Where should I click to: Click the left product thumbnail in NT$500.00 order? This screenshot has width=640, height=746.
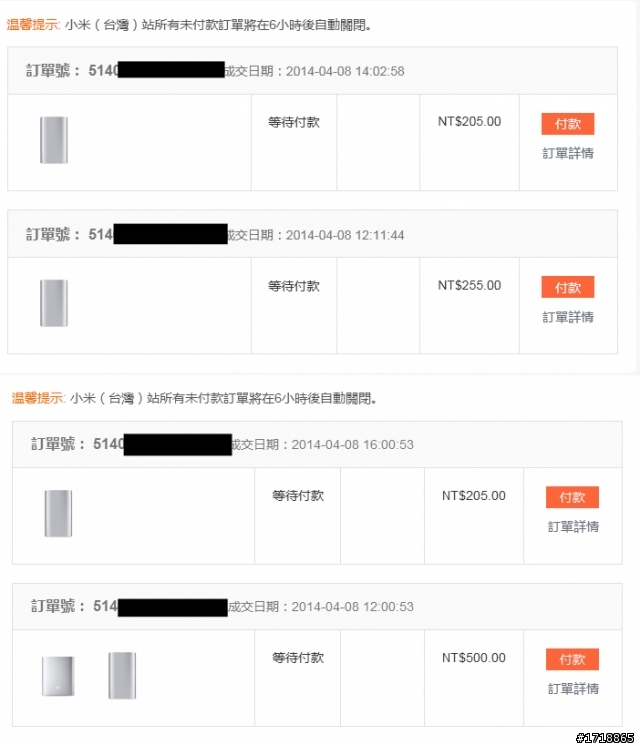click(x=56, y=675)
